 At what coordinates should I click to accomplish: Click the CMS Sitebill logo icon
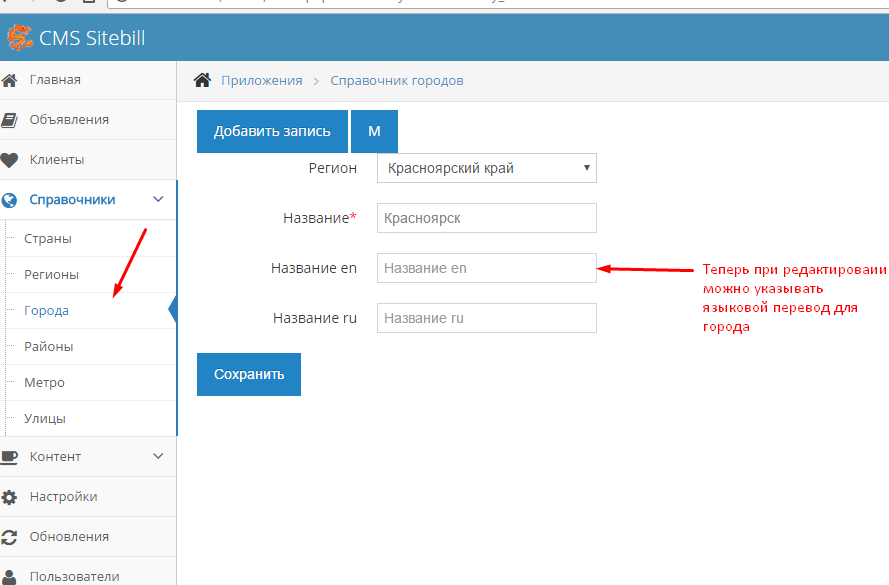[x=19, y=39]
